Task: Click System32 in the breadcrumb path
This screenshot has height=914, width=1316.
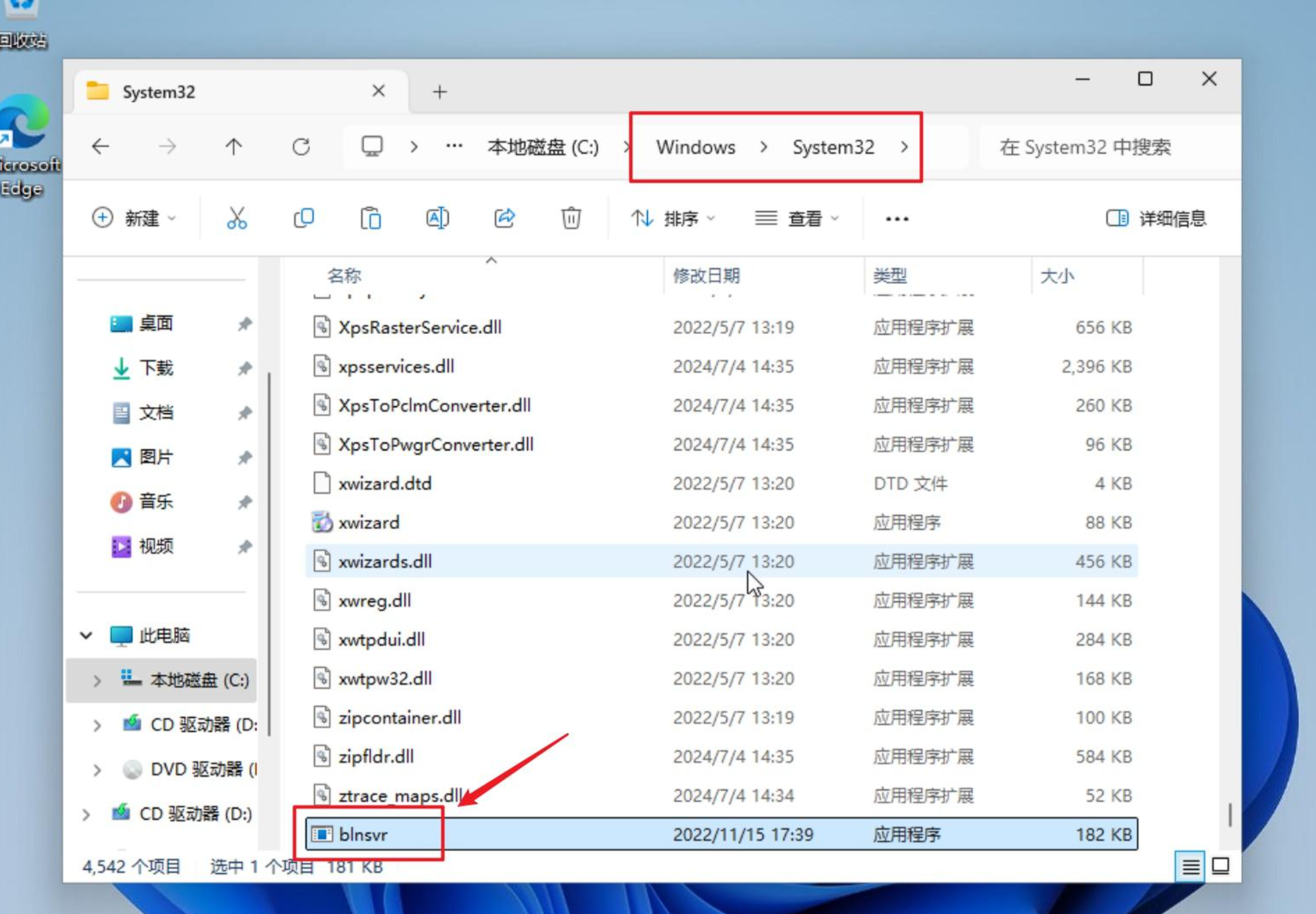Action: (x=833, y=147)
